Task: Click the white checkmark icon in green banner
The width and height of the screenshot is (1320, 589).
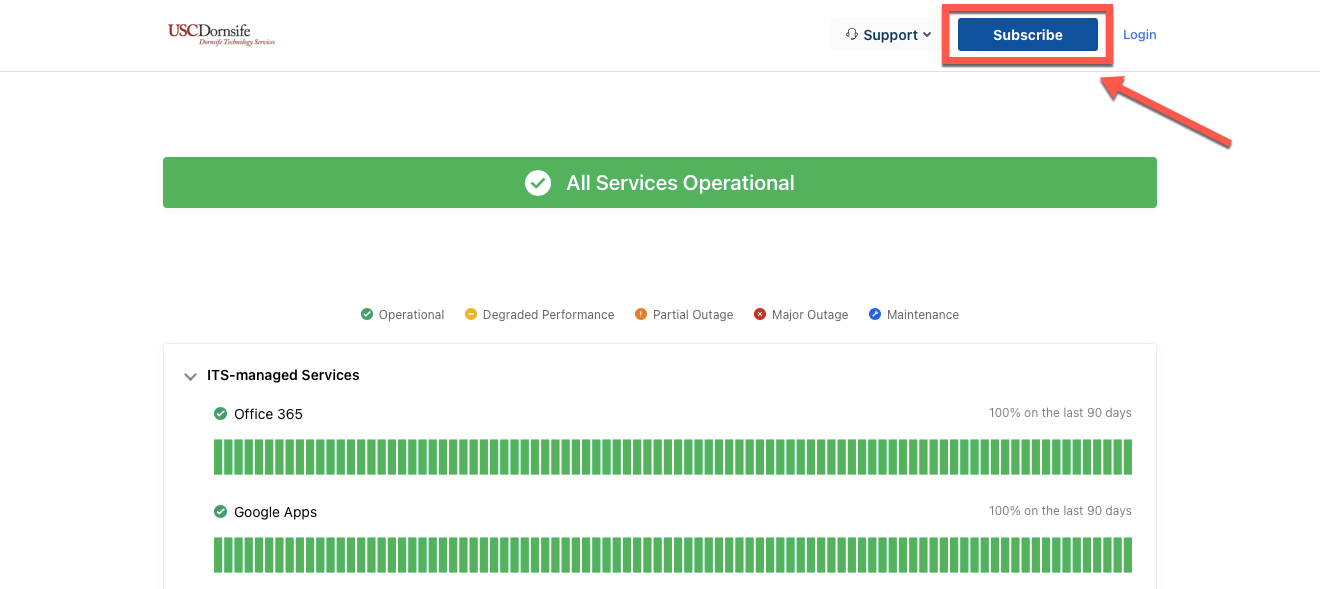Action: [x=538, y=183]
